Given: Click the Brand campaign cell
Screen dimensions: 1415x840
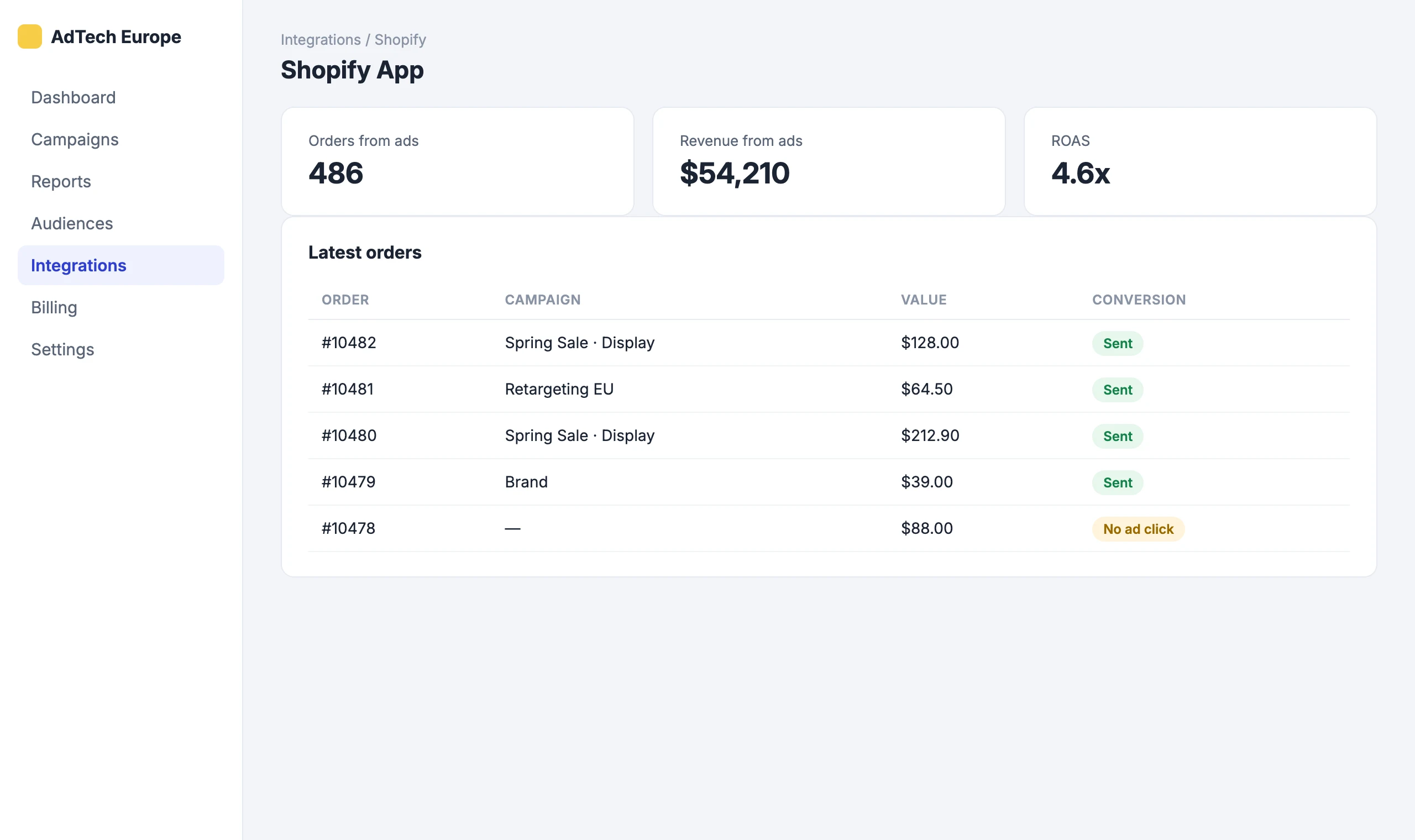Looking at the screenshot, I should tap(526, 482).
